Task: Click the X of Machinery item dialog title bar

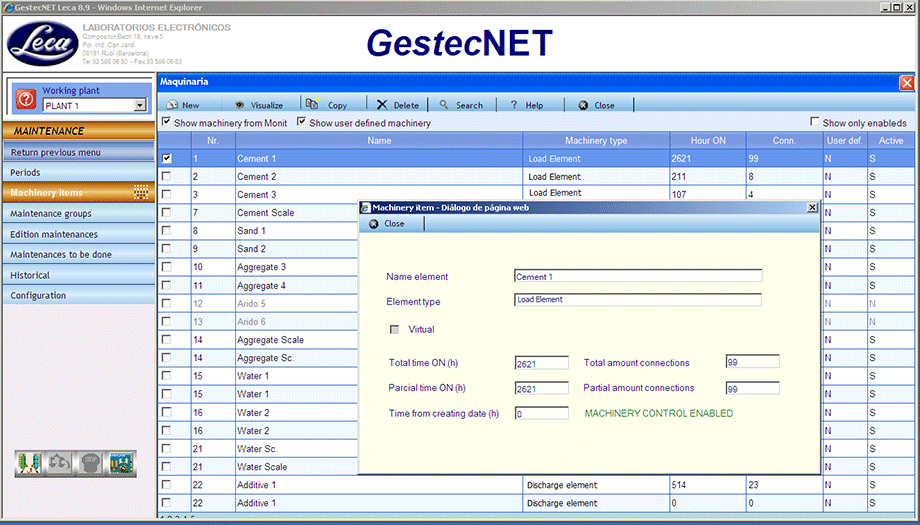Action: tap(812, 207)
